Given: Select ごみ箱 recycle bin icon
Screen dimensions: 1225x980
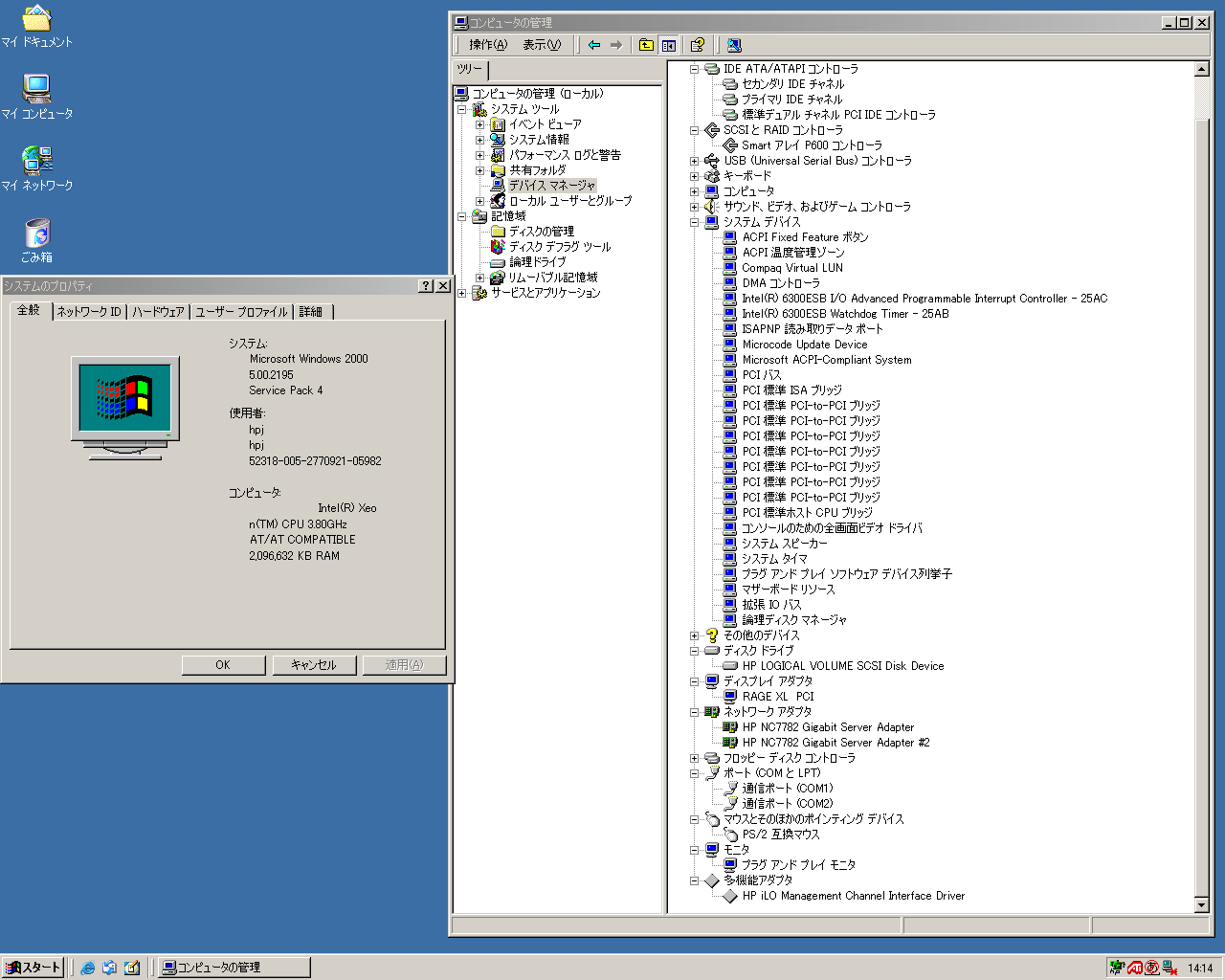Looking at the screenshot, I should point(36,241).
